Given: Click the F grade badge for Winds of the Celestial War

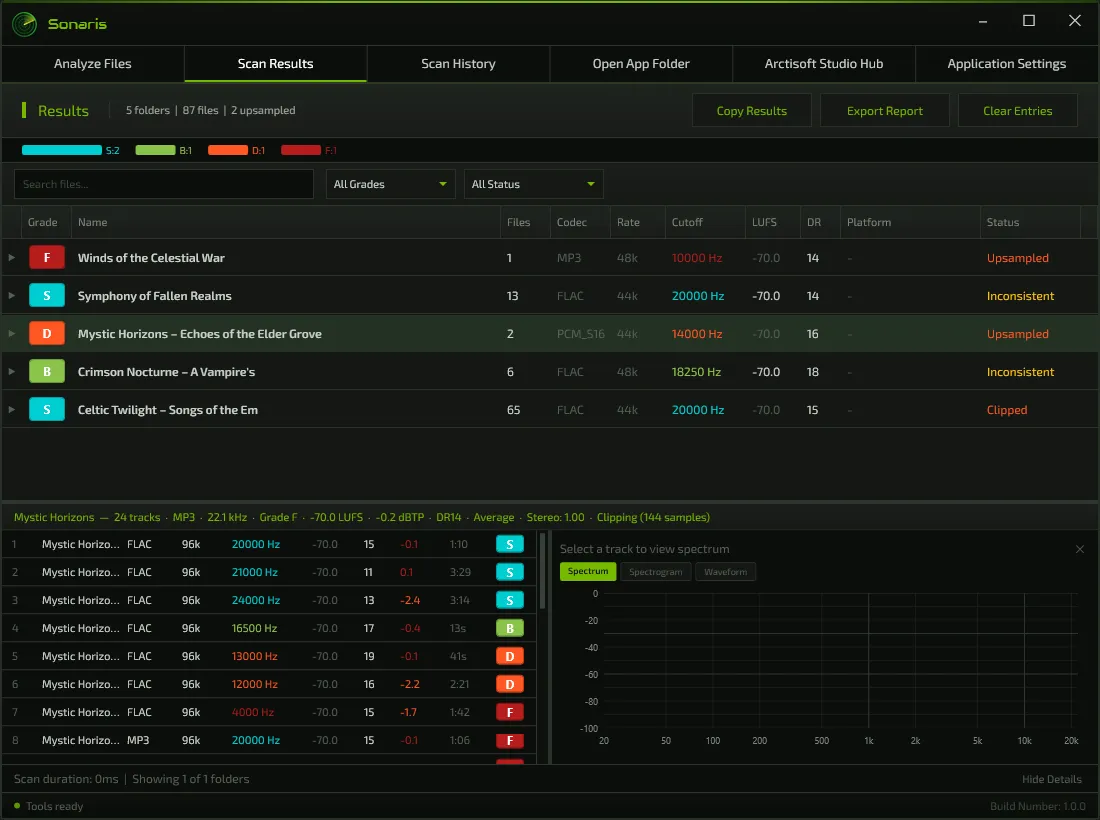Looking at the screenshot, I should coord(47,257).
